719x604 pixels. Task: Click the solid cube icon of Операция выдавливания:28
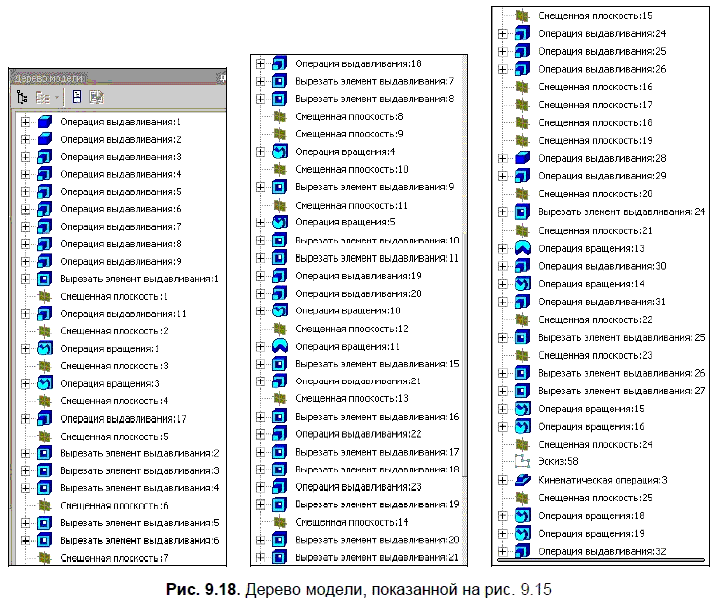(x=522, y=158)
